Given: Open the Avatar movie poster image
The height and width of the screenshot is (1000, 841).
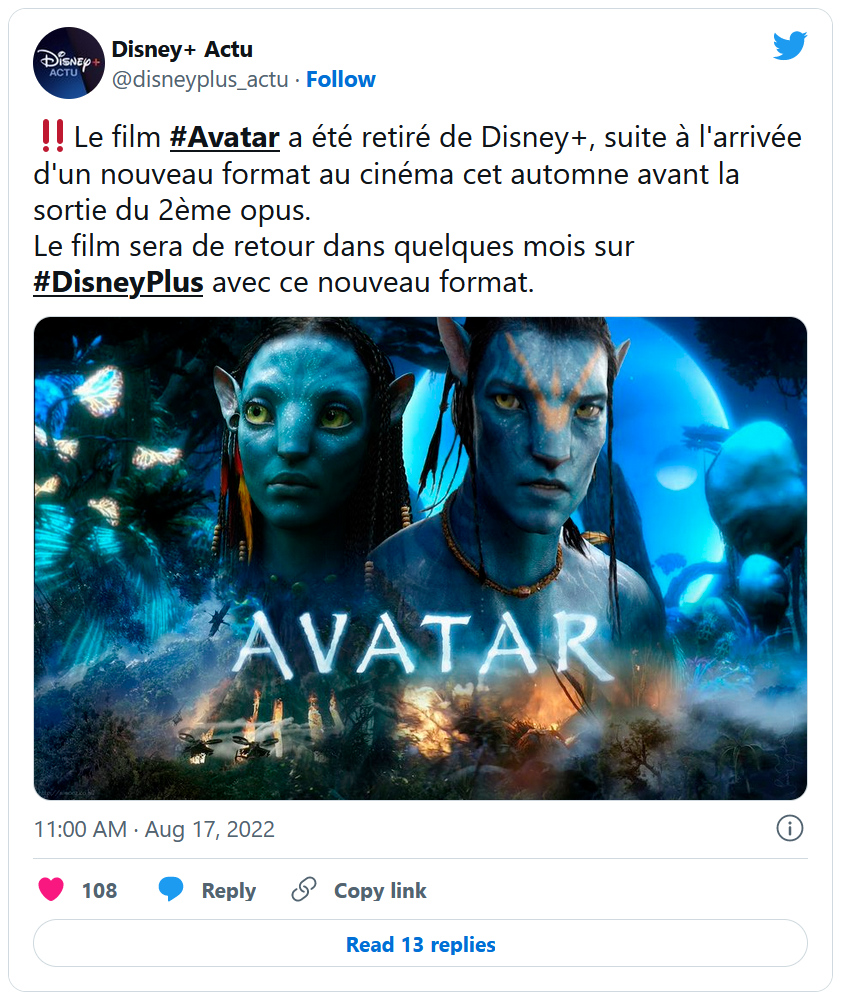Looking at the screenshot, I should pyautogui.click(x=420, y=558).
